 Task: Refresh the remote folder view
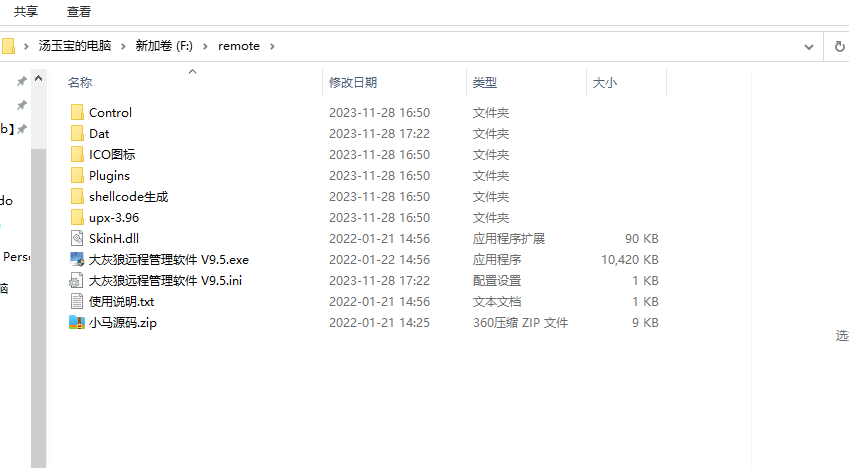(x=839, y=47)
